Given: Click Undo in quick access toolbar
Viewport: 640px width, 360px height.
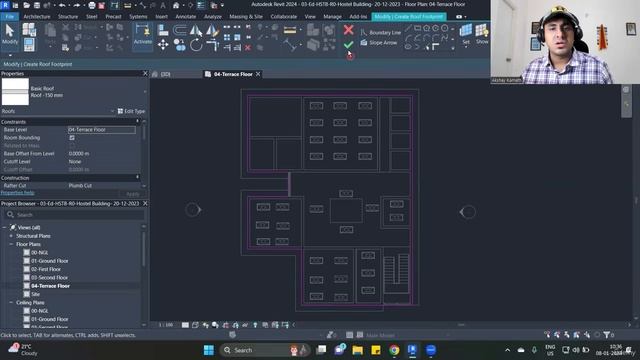Looking at the screenshot, I should click(x=62, y=5).
